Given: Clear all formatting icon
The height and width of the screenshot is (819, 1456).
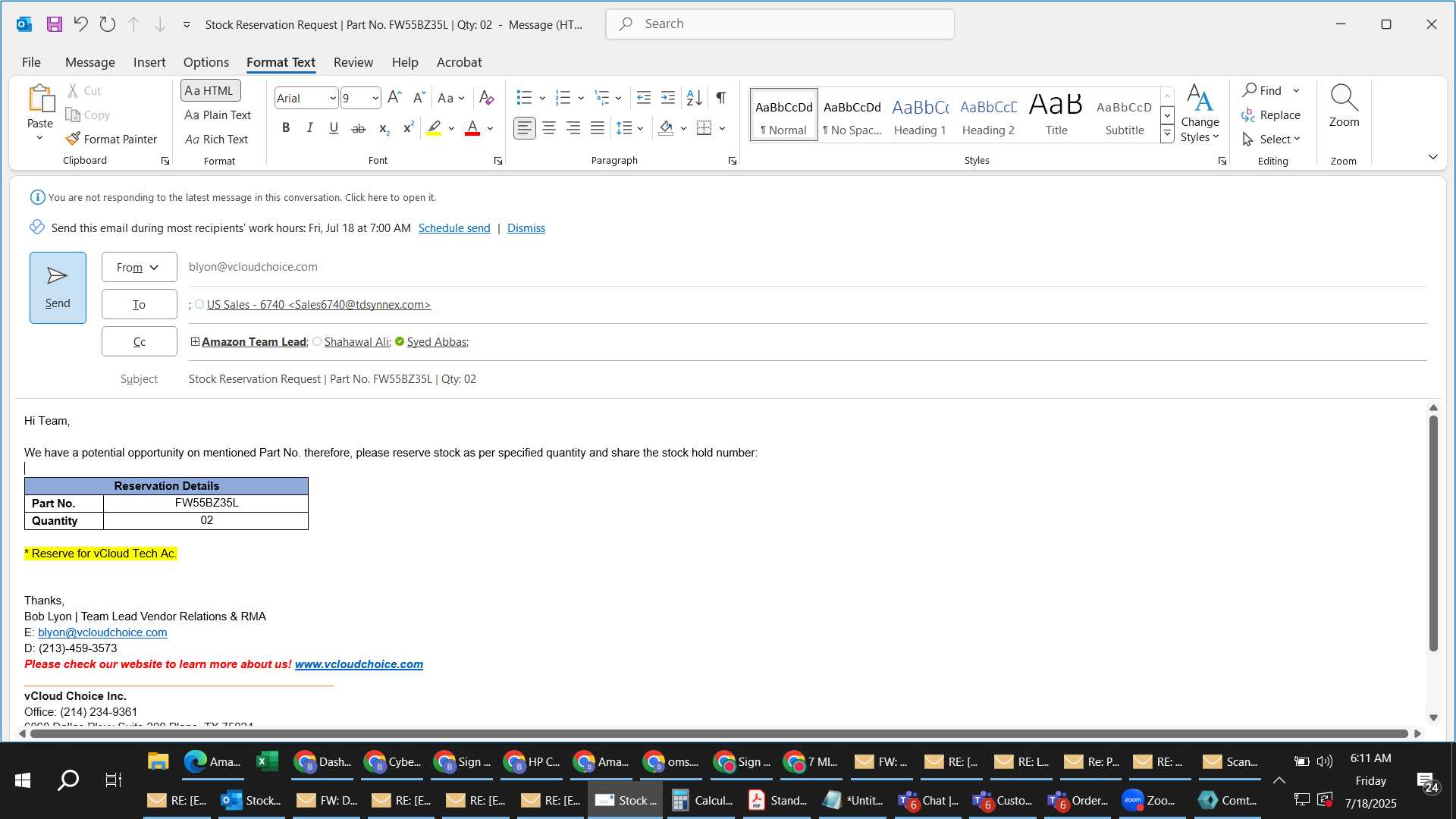Looking at the screenshot, I should coord(487,98).
